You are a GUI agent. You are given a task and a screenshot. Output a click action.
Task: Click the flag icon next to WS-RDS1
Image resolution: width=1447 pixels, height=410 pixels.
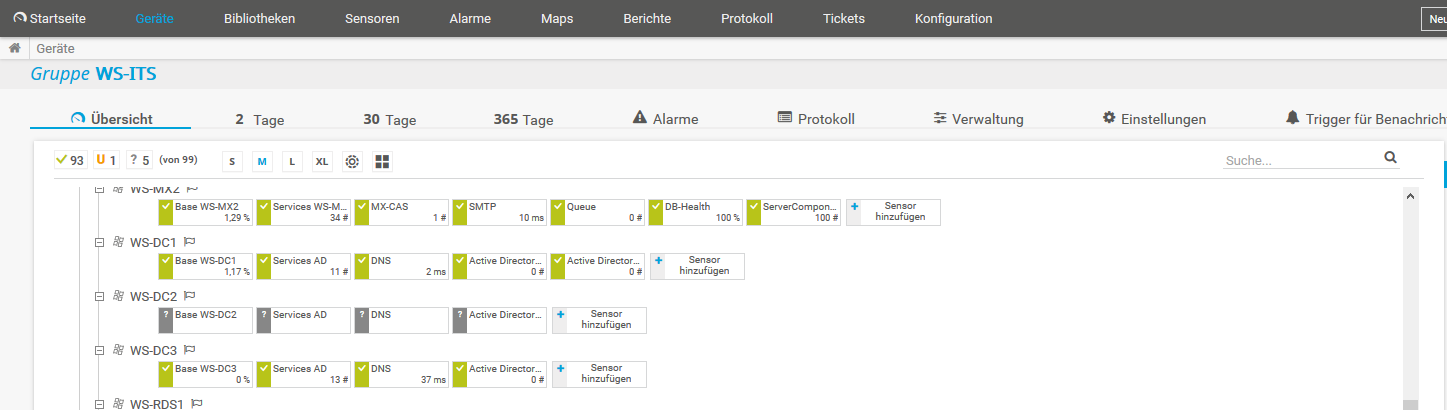pos(197,404)
